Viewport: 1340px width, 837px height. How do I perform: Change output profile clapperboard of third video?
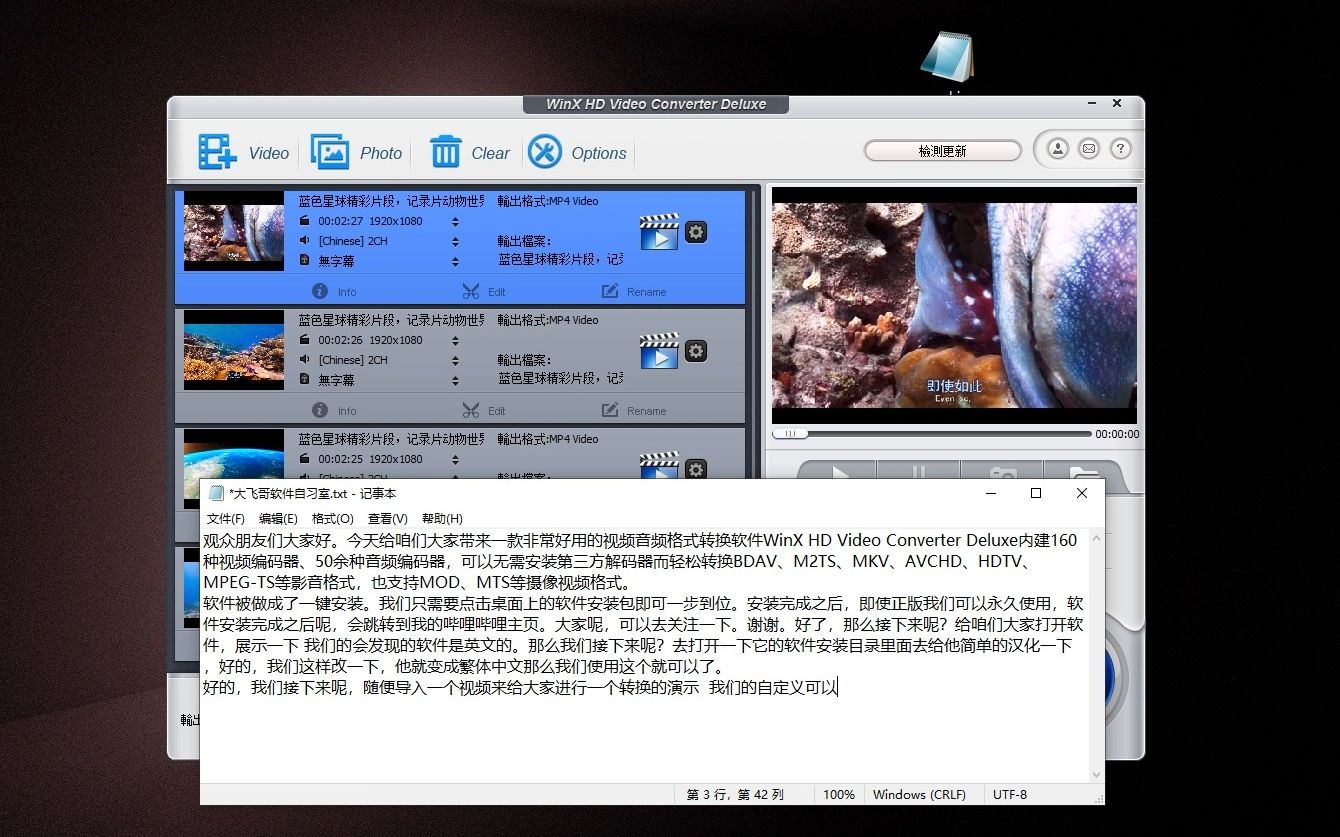tap(659, 465)
